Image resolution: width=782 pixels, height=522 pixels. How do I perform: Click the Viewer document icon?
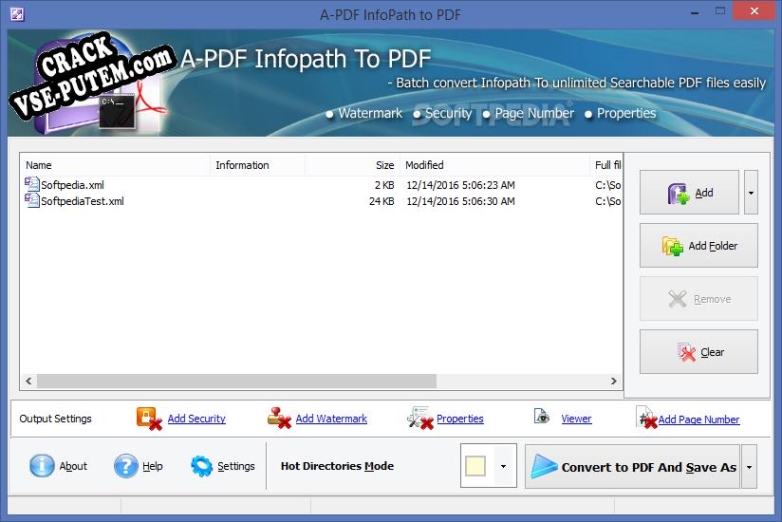click(x=541, y=418)
